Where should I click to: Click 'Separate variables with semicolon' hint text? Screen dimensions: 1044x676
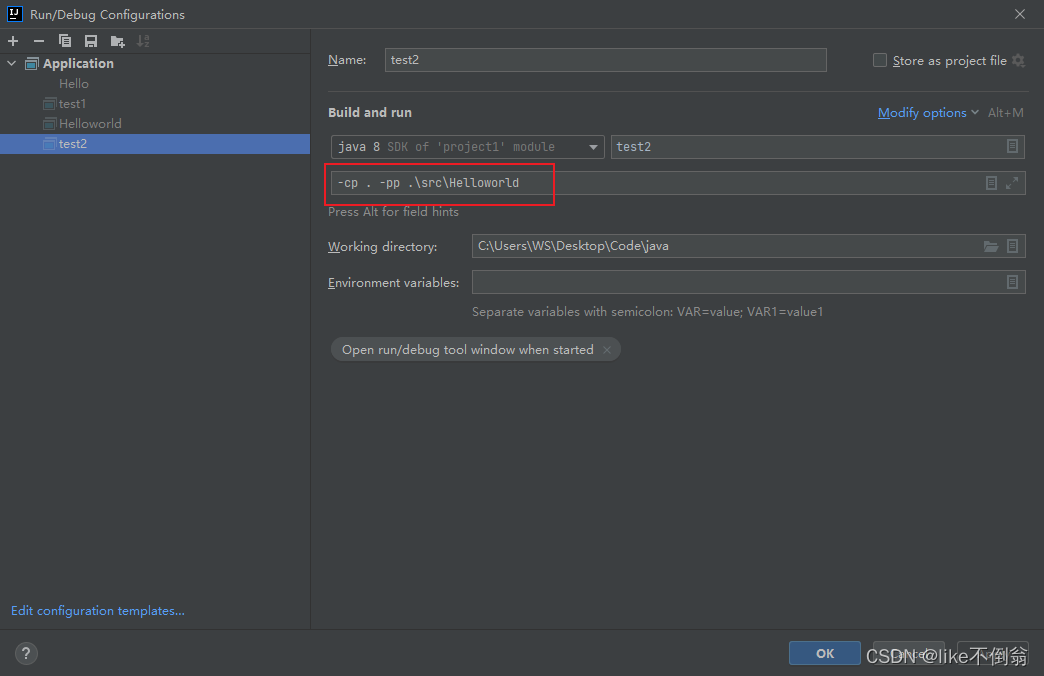(x=647, y=312)
